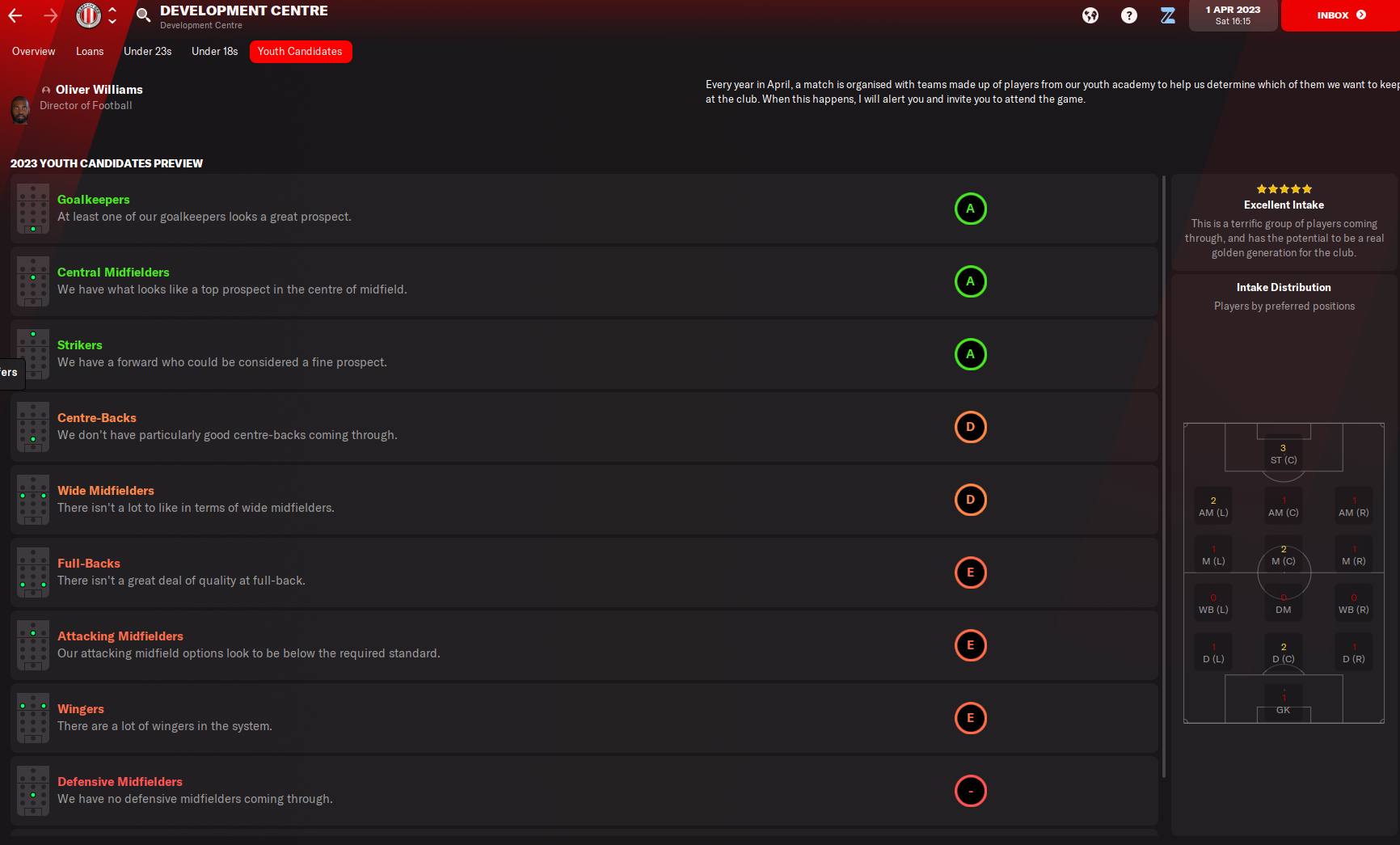Click the Central Midfielders A grade badge
The height and width of the screenshot is (845, 1400).
click(x=971, y=281)
